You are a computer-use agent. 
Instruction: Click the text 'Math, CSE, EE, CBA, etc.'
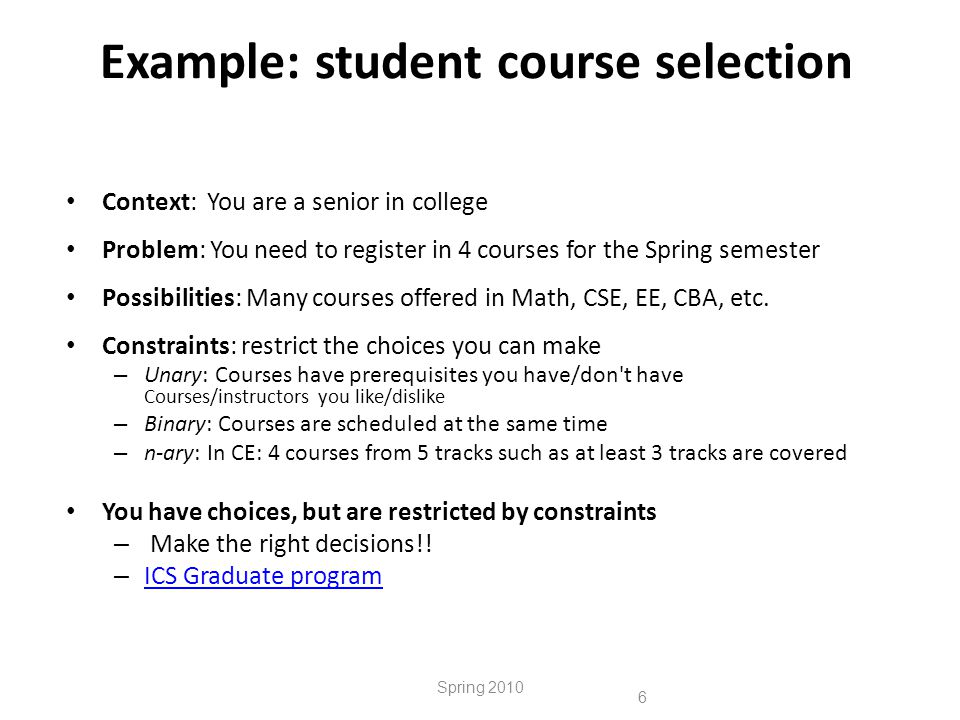[x=640, y=298]
